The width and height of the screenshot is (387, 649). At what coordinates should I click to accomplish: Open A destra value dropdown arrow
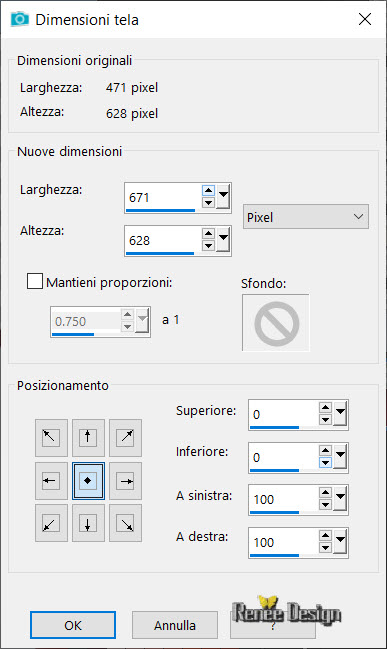click(341, 541)
